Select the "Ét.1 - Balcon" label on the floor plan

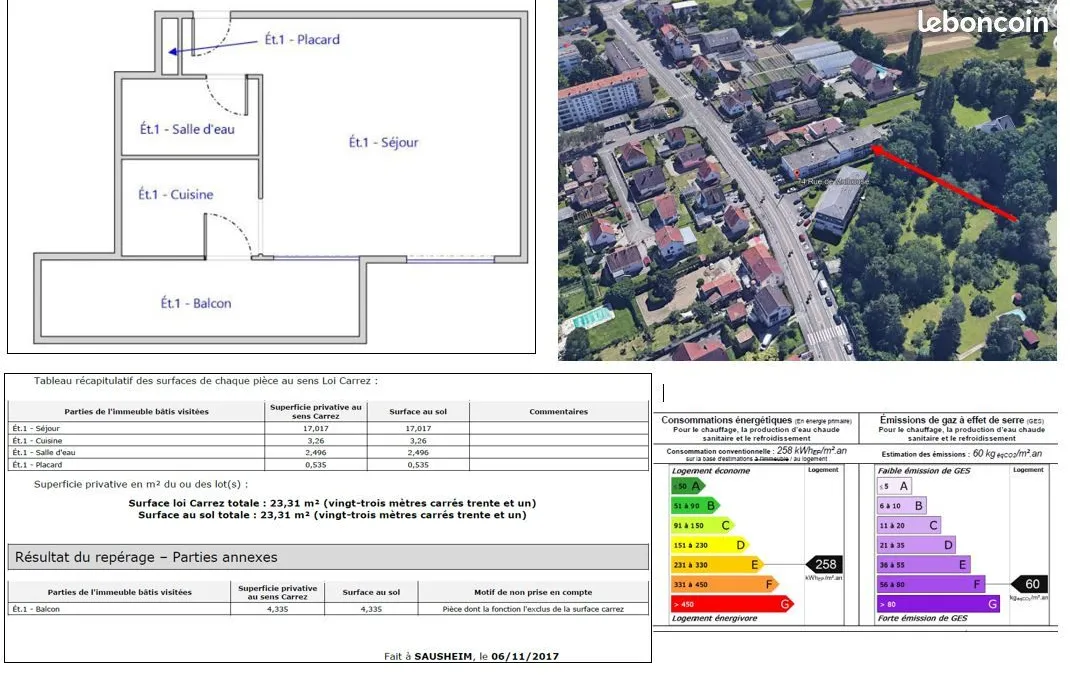[196, 303]
